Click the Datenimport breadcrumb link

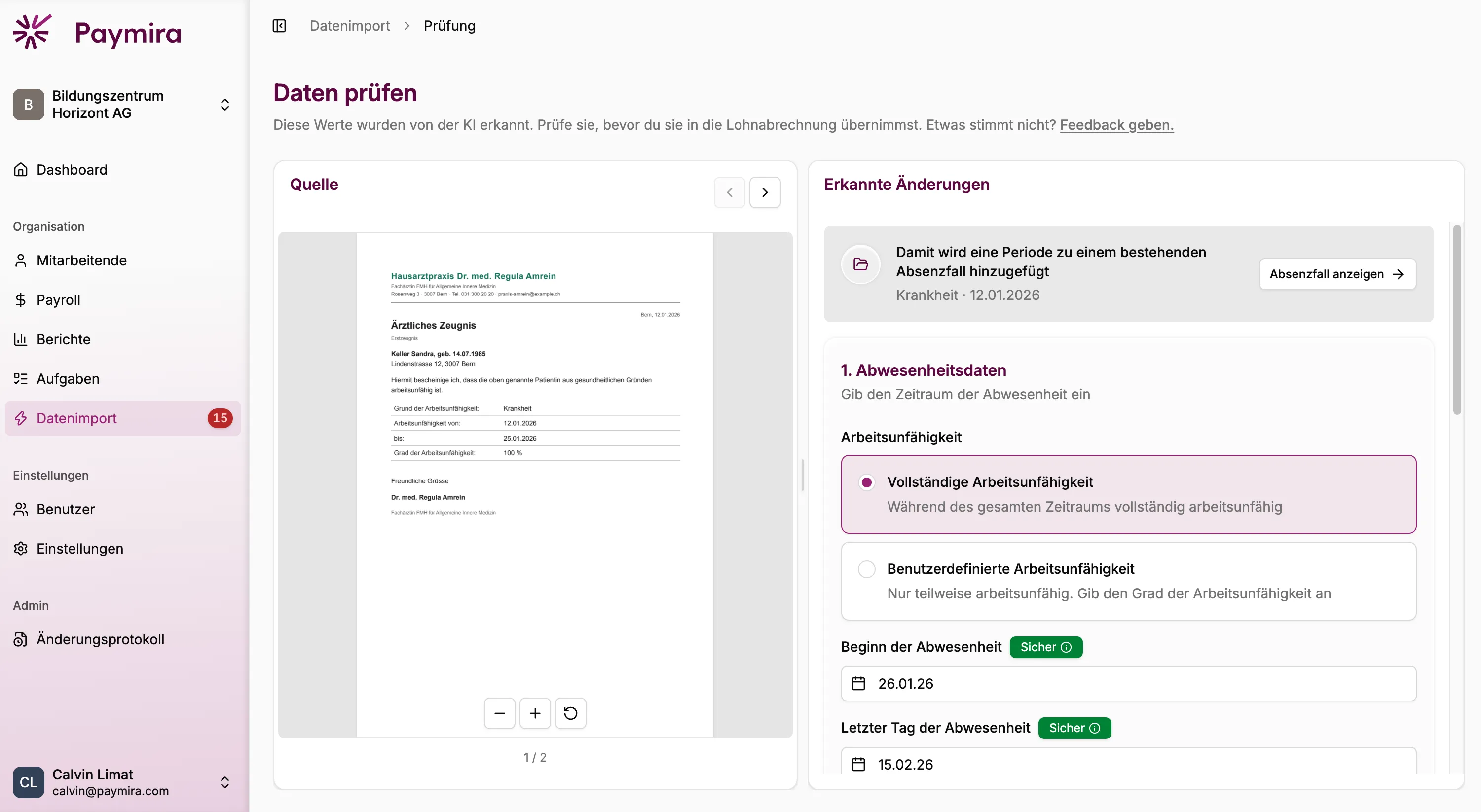[x=350, y=26]
